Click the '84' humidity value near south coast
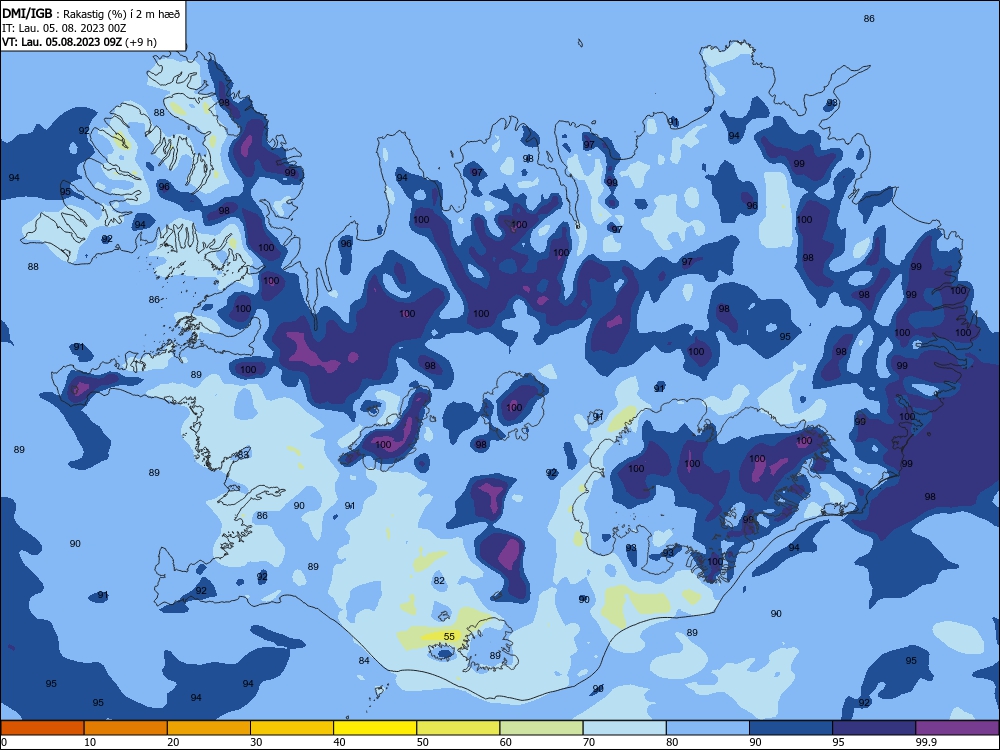 (364, 661)
